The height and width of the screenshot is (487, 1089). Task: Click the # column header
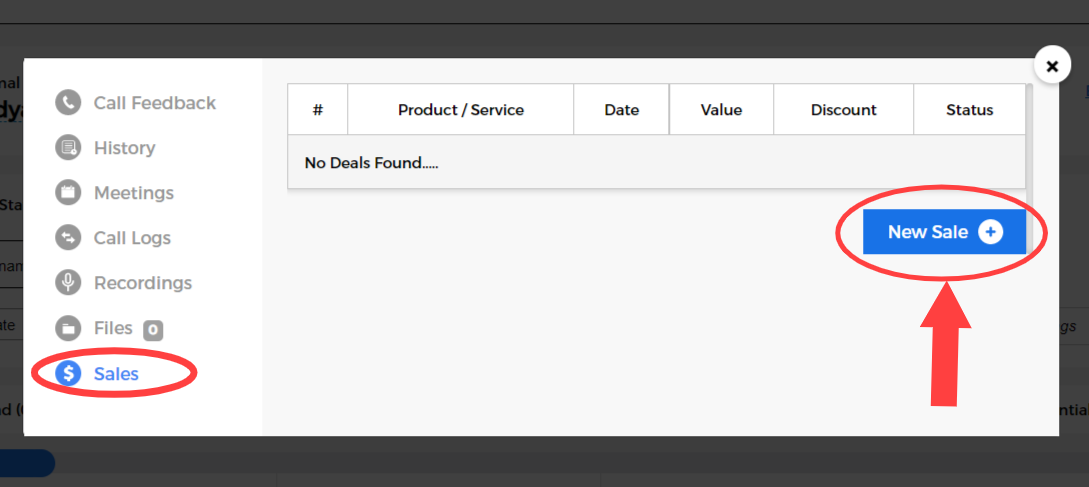(x=317, y=110)
